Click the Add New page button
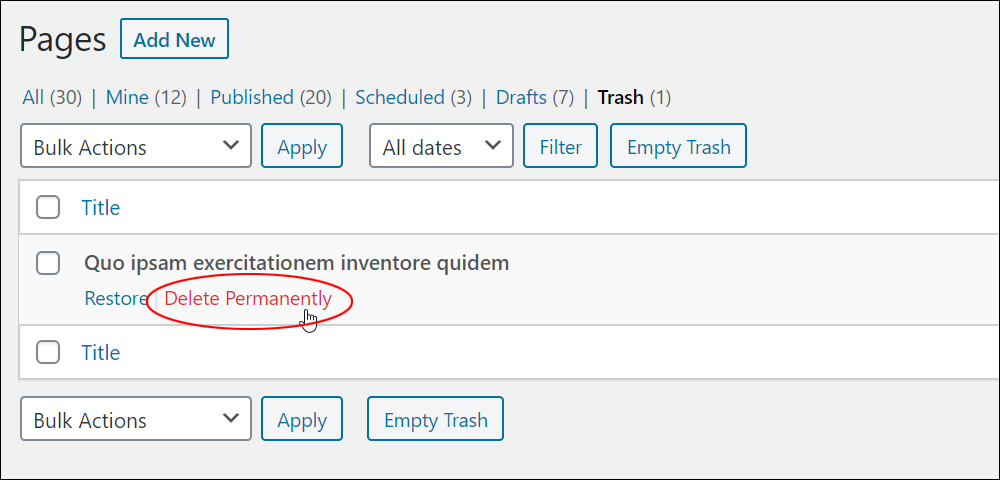Image resolution: width=1000 pixels, height=480 pixels. 174,40
